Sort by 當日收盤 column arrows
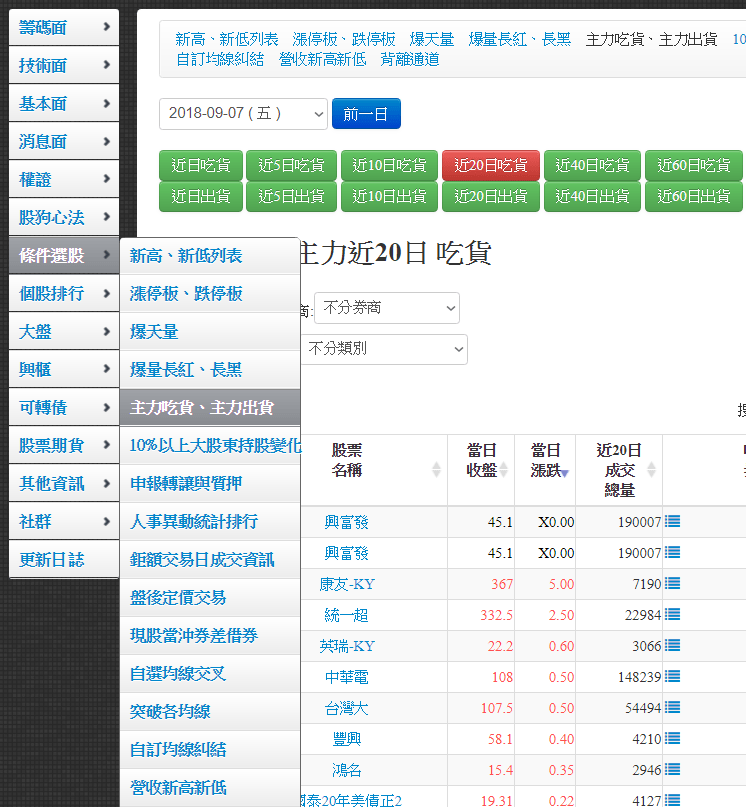Image resolution: width=746 pixels, height=807 pixels. tap(504, 470)
